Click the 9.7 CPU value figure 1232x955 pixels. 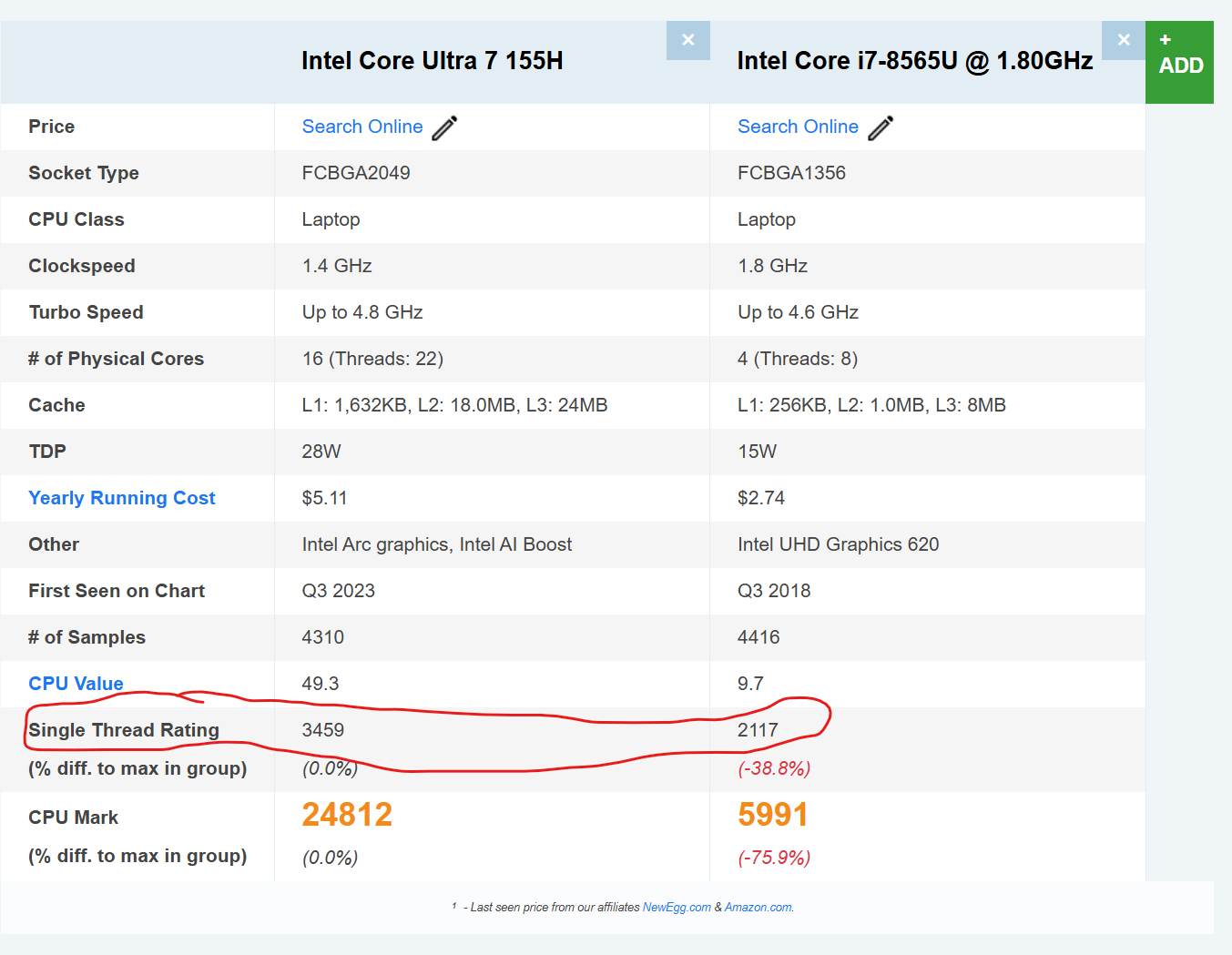point(750,684)
